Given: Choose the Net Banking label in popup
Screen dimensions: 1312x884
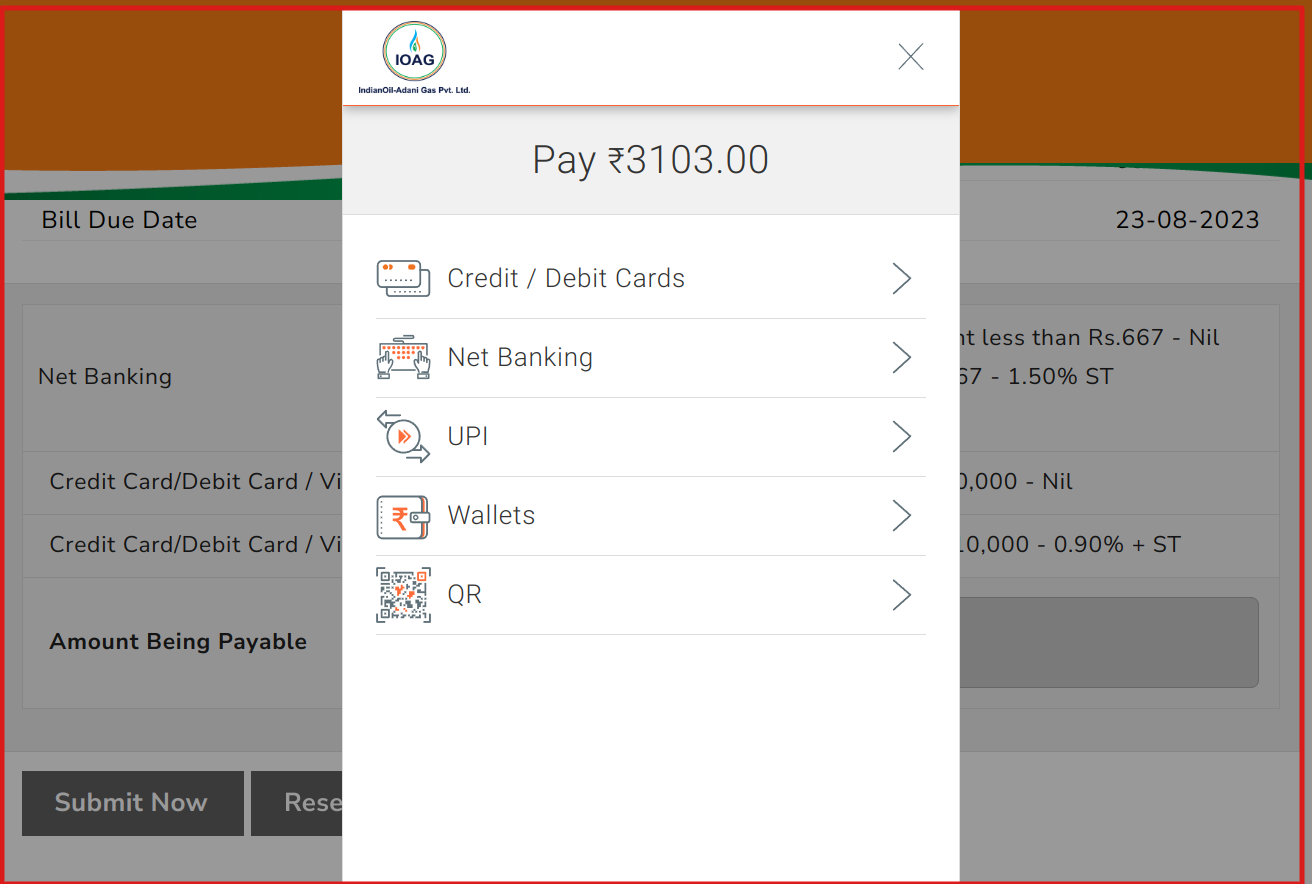Looking at the screenshot, I should click(x=520, y=358).
